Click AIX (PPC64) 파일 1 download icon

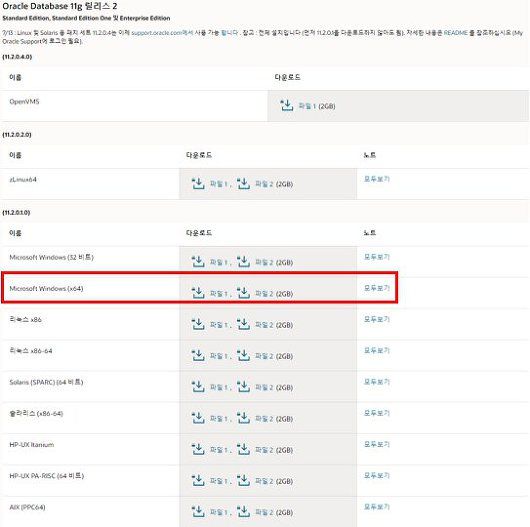198,512
